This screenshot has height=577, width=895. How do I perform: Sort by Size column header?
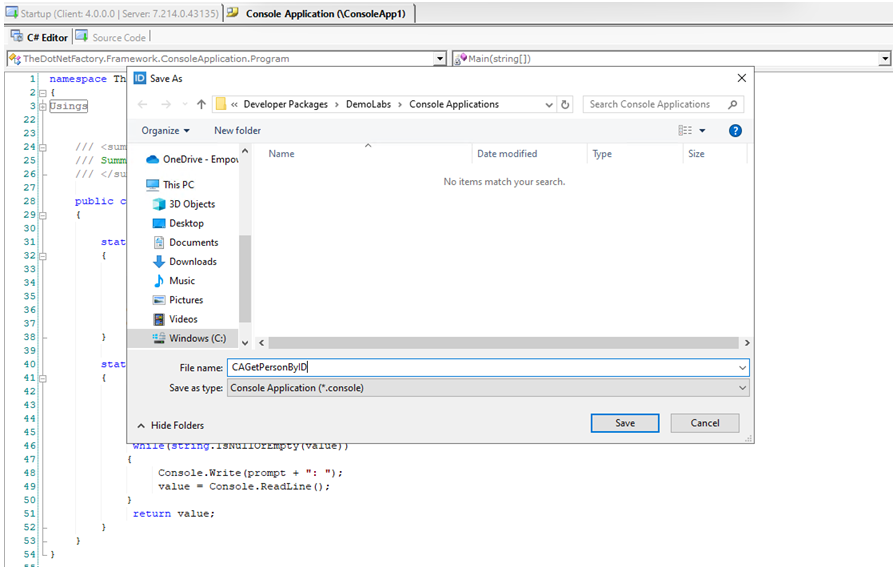(x=696, y=154)
